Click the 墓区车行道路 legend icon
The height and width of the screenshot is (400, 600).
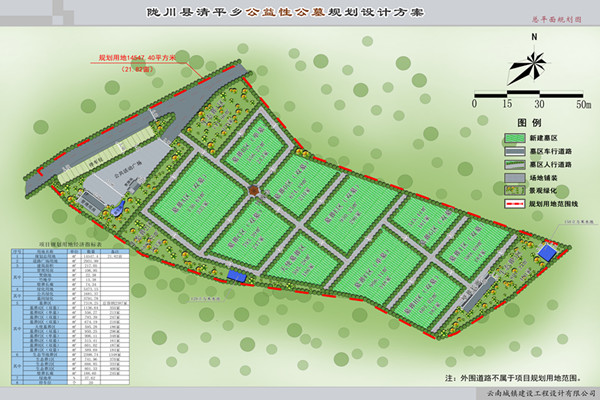515,152
